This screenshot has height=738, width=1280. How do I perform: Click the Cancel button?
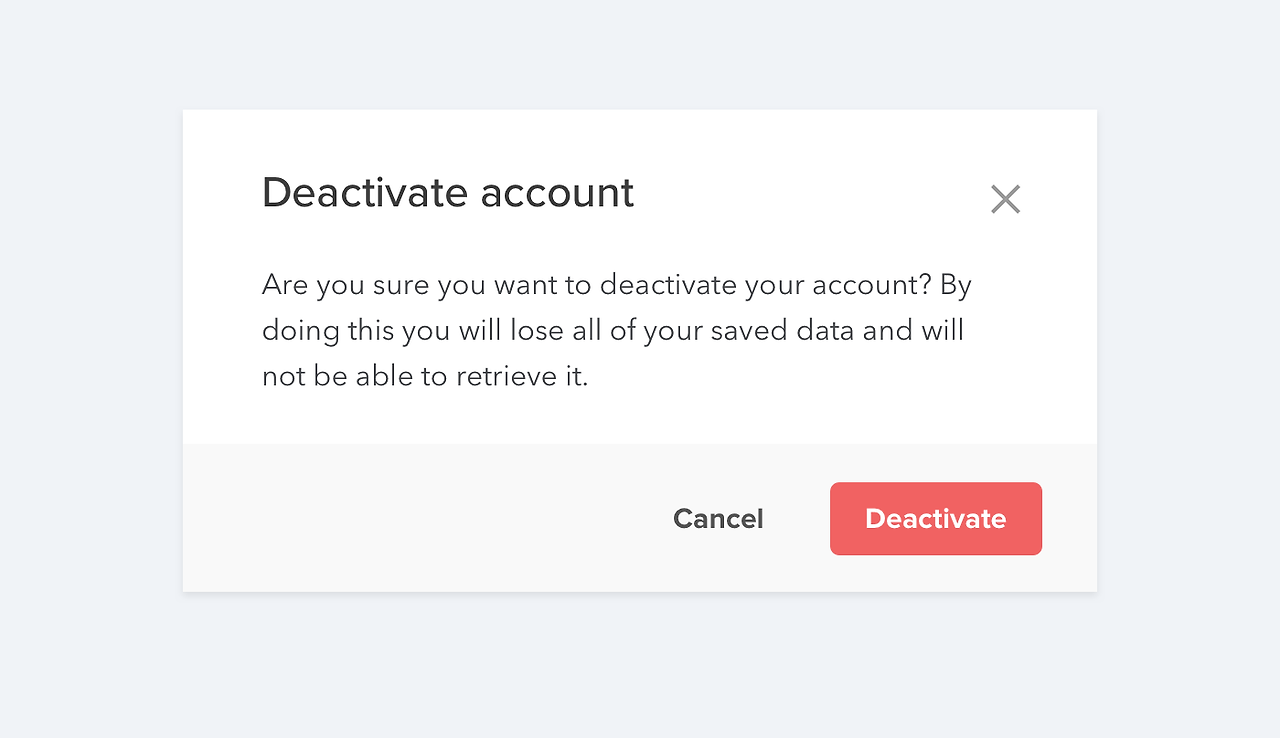718,519
